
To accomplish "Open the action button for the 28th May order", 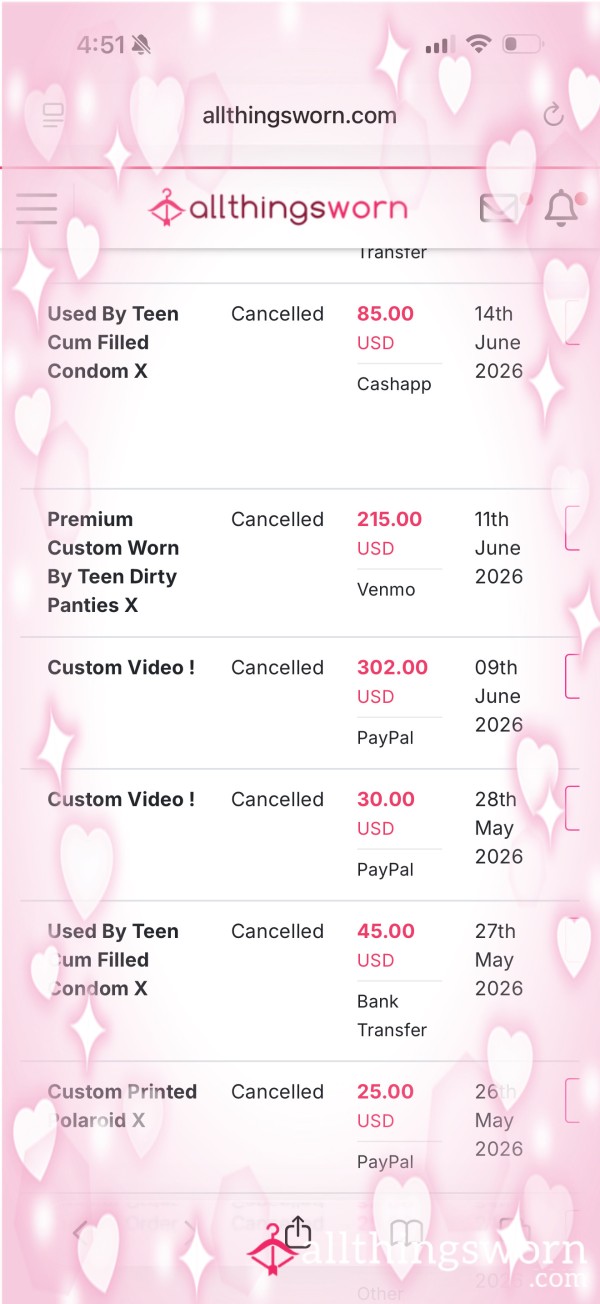I will [573, 808].
